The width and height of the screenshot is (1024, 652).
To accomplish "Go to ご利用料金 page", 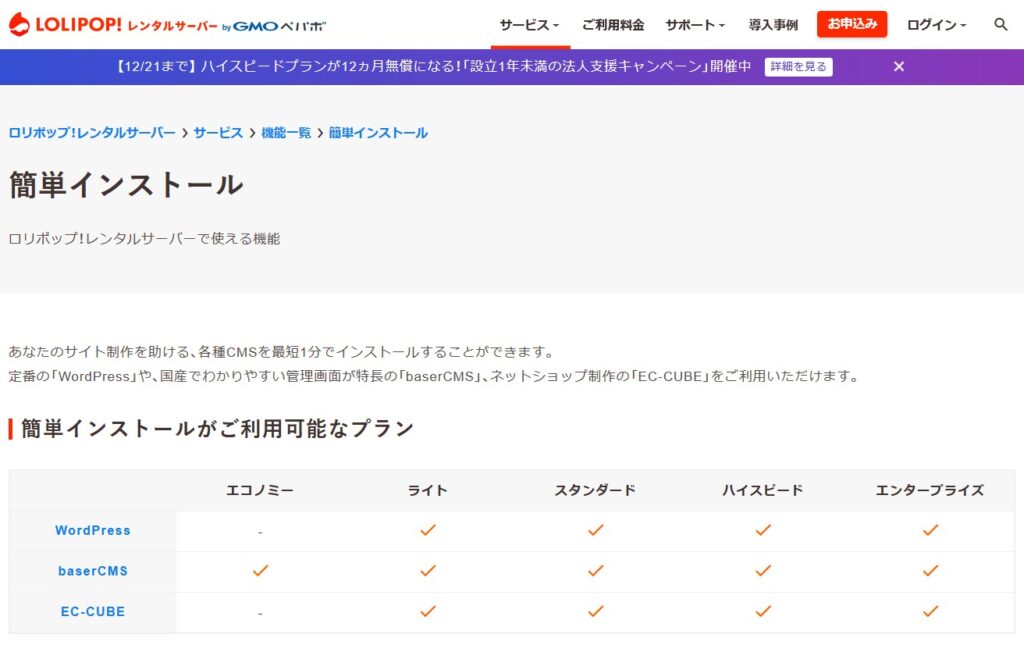I will (613, 25).
